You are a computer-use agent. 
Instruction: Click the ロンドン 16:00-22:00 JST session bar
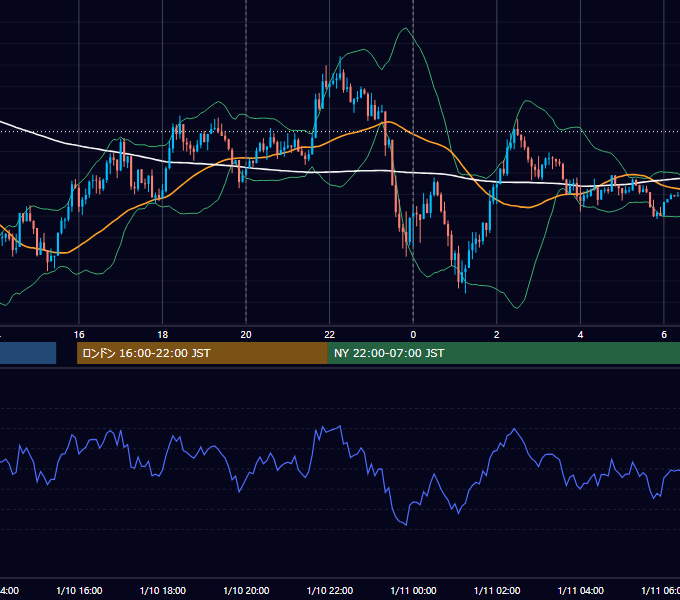click(202, 353)
